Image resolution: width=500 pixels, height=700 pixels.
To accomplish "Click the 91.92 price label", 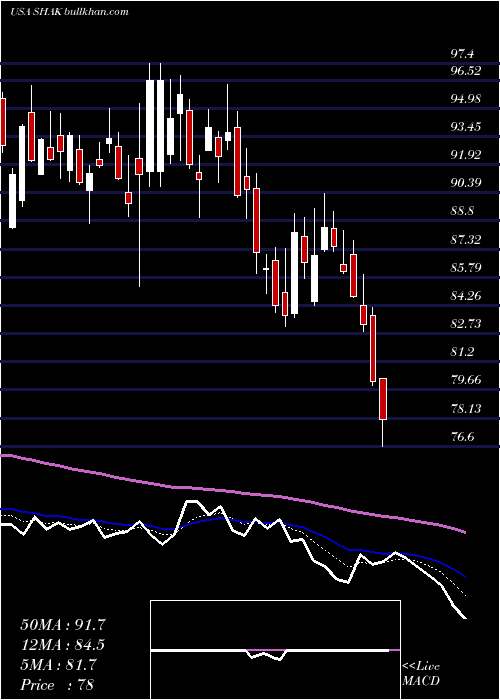I will coord(466,155).
